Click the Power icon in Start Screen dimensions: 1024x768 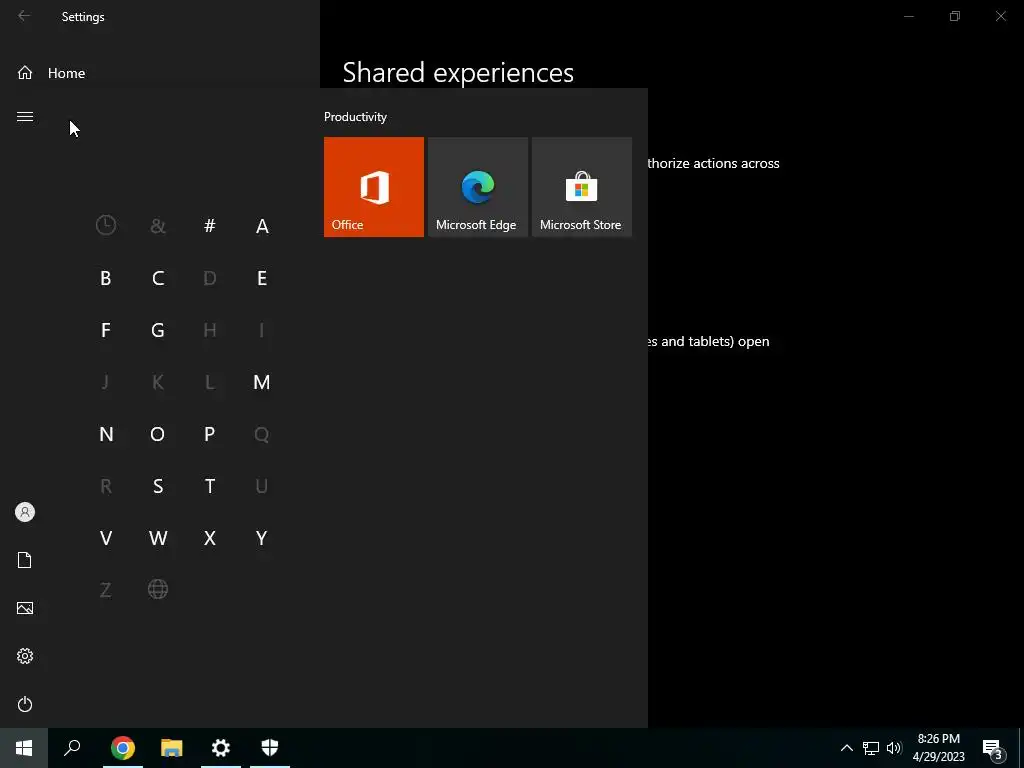pos(25,704)
